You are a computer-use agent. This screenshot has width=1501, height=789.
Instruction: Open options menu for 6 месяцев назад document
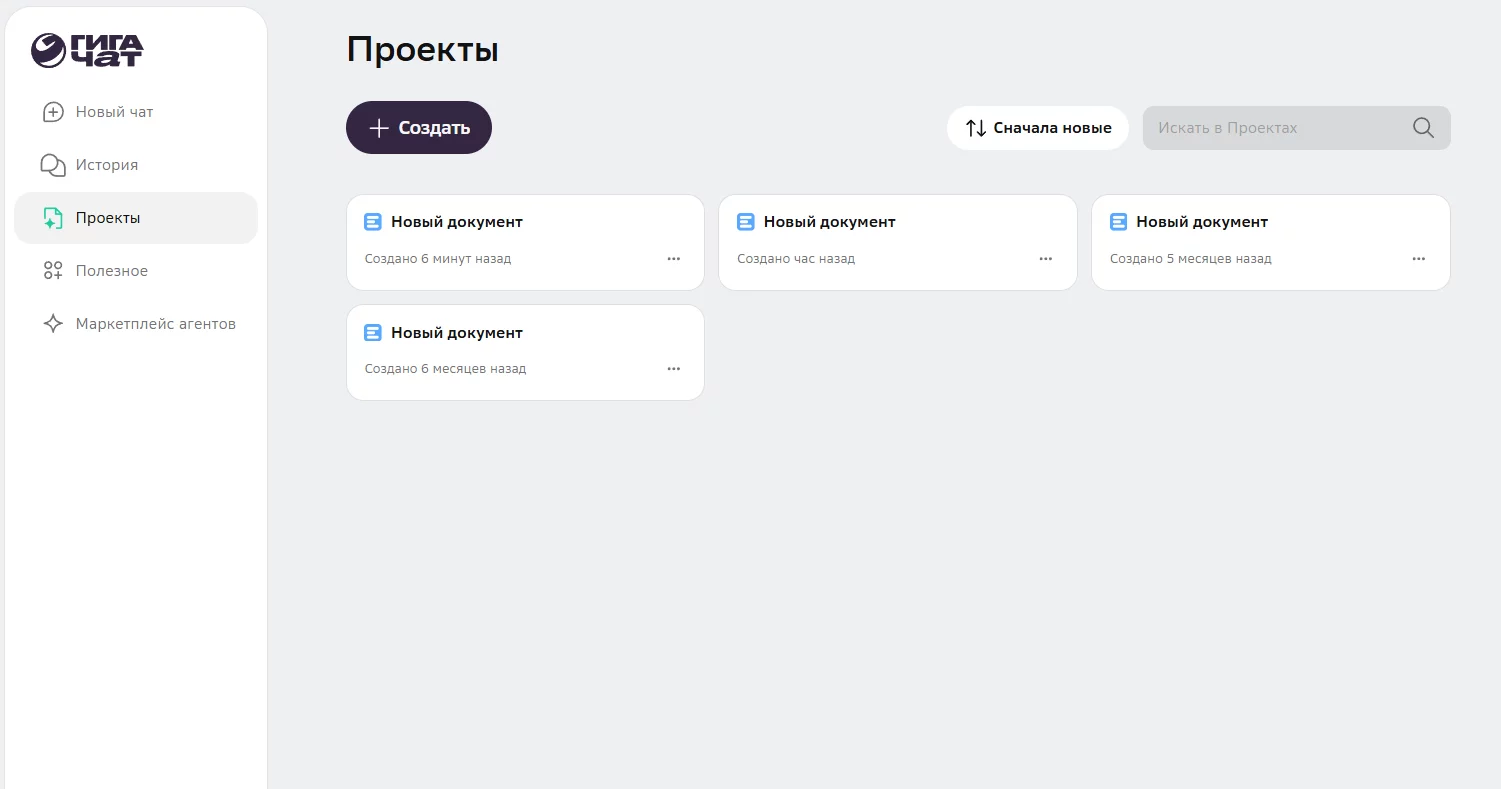tap(673, 369)
